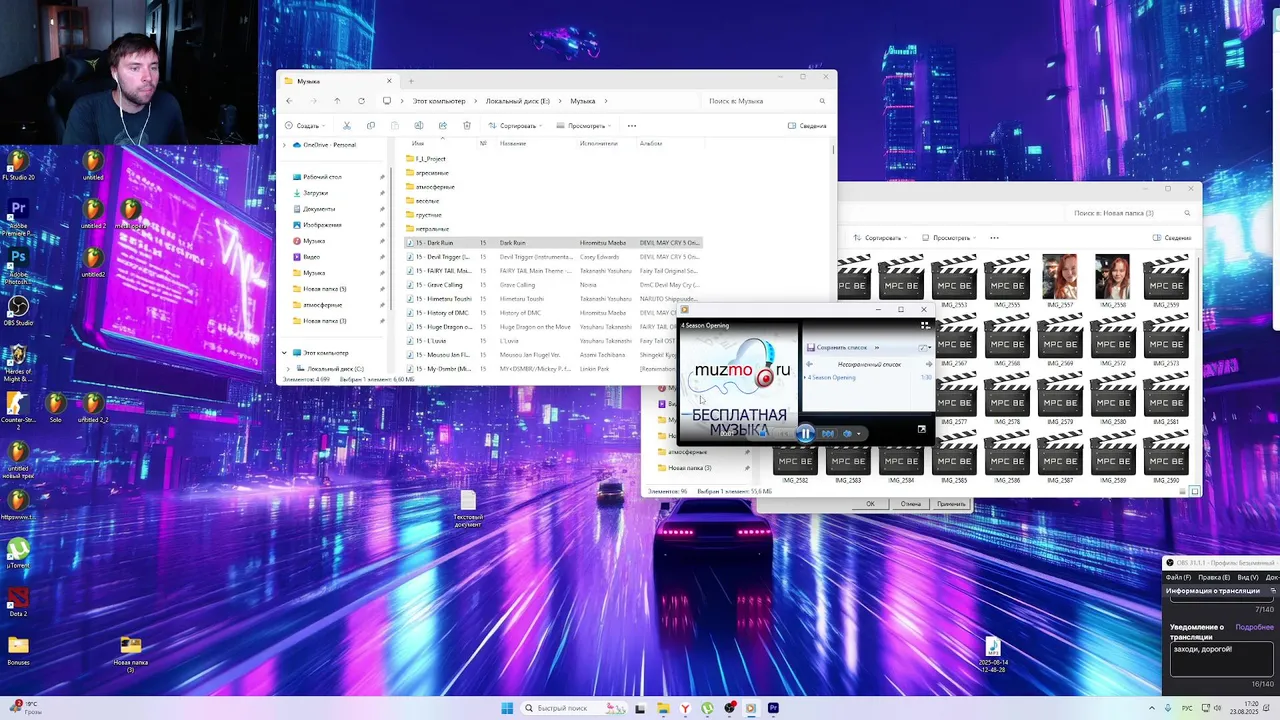This screenshot has height=720, width=1280.
Task: Open the Подробнее link in OBS panel
Action: 1254,627
